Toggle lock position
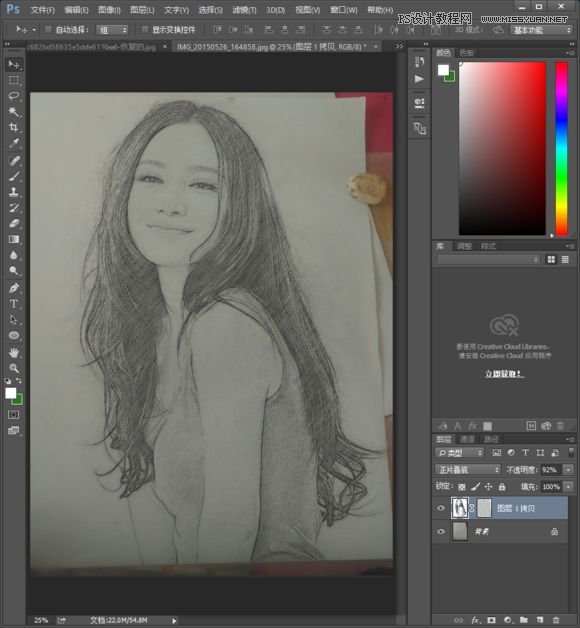This screenshot has width=580, height=628. pyautogui.click(x=488, y=487)
